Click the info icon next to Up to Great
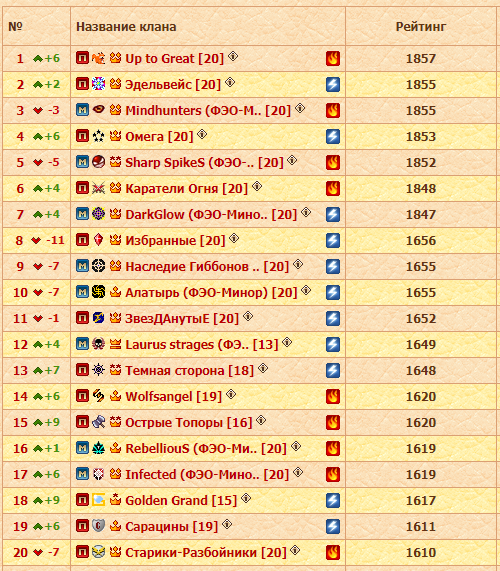The height and width of the screenshot is (571, 500). 233,56
